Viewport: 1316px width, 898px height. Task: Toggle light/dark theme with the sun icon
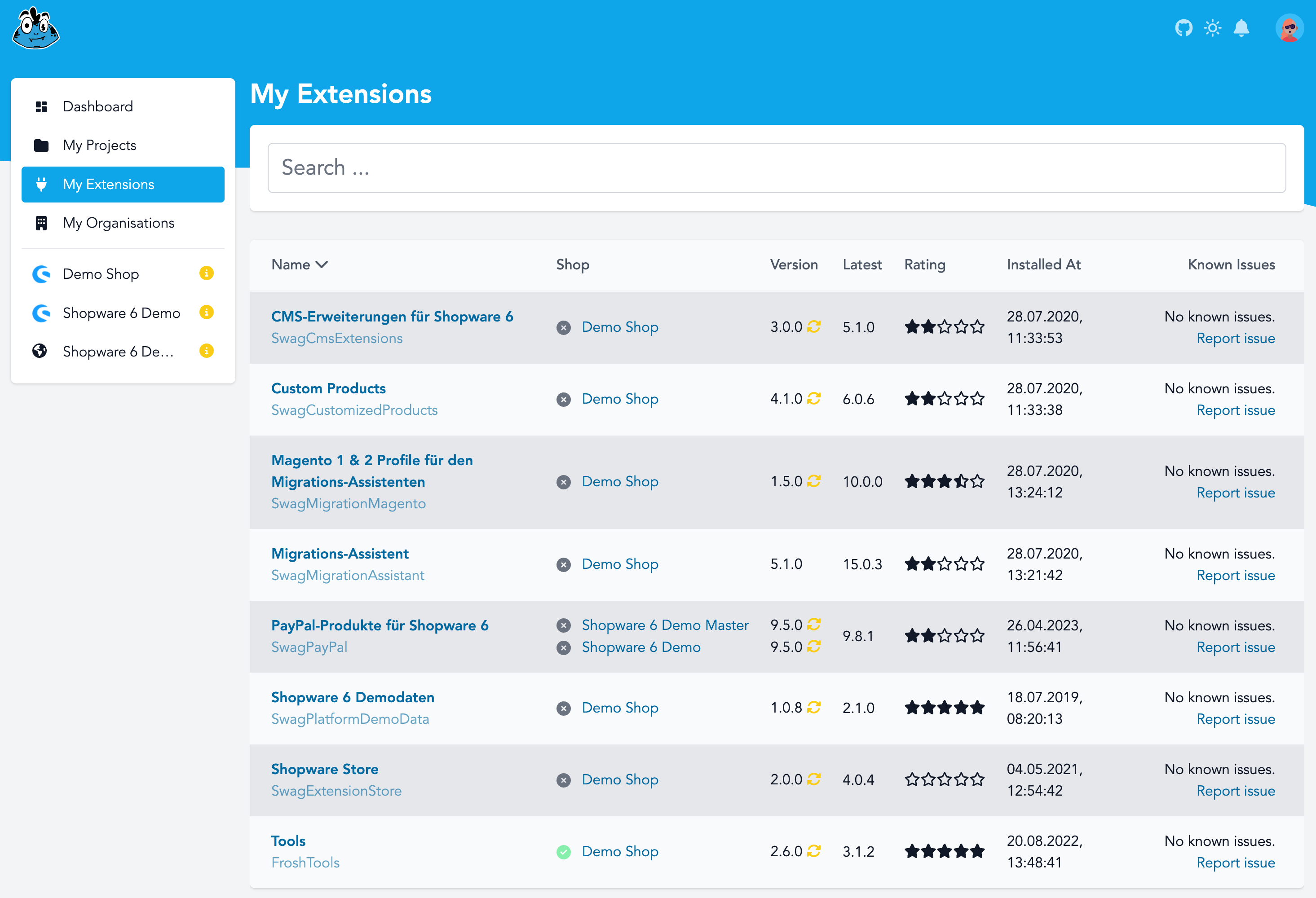[x=1213, y=28]
